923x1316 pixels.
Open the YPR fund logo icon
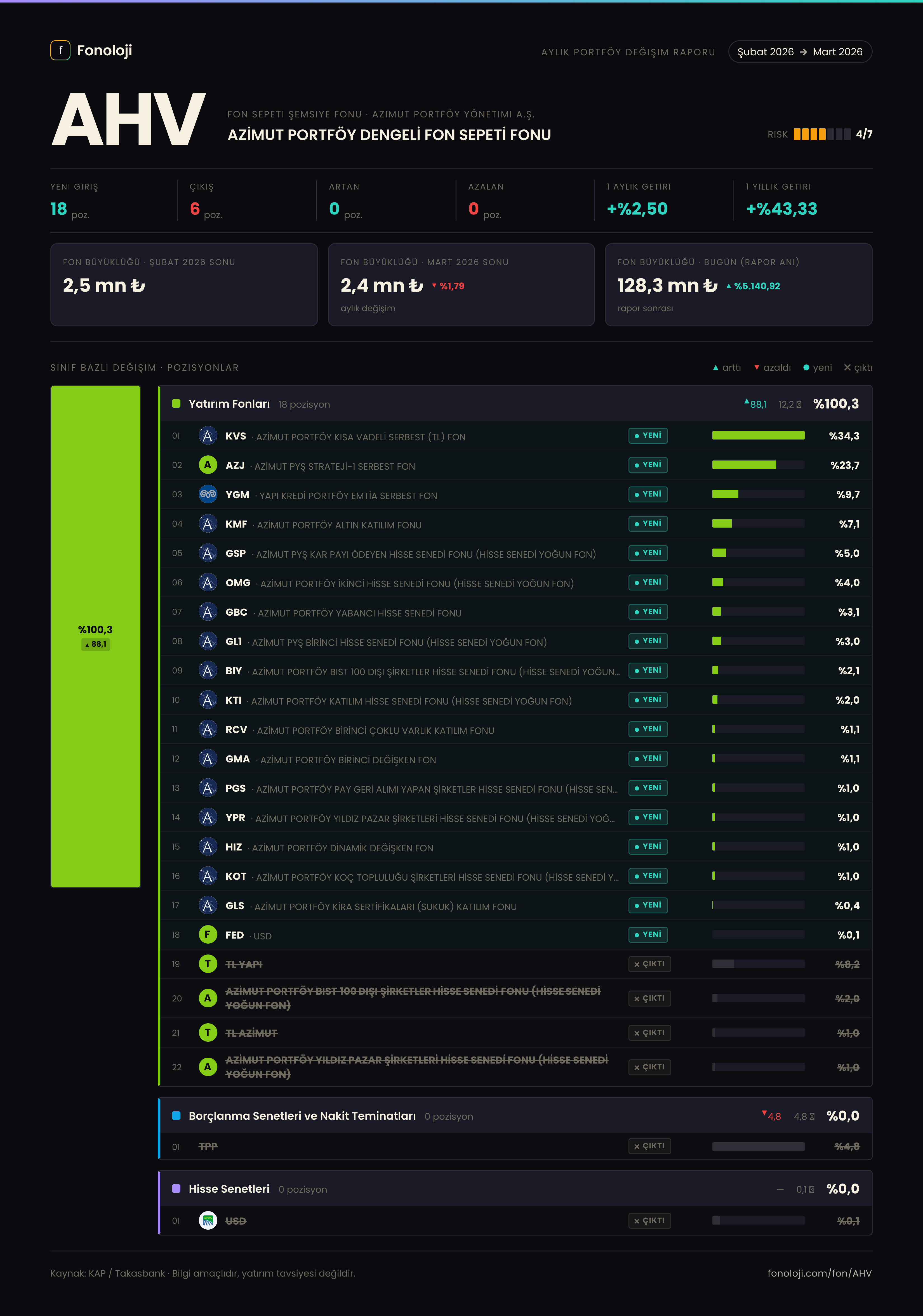pos(208,817)
